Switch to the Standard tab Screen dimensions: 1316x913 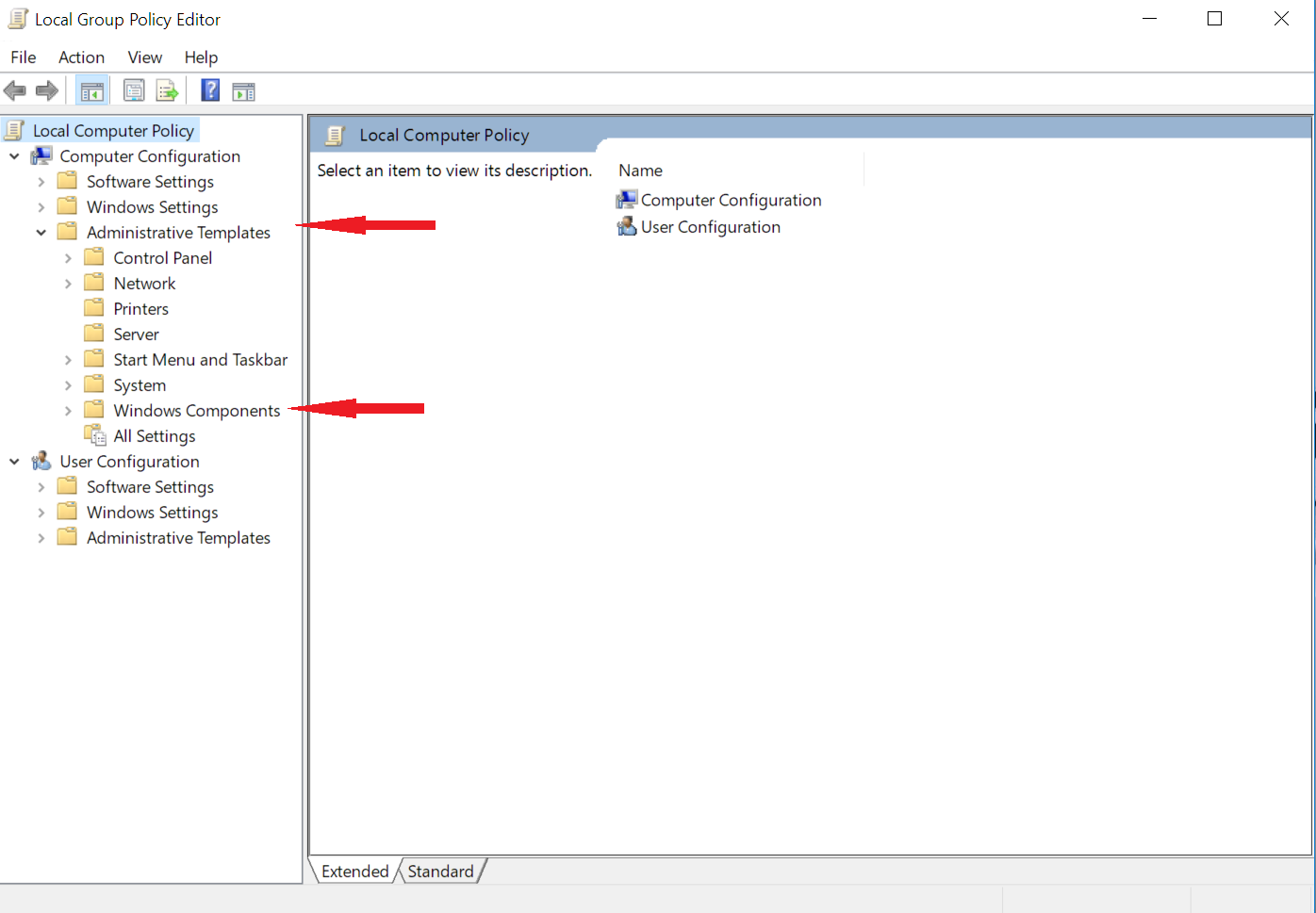(x=440, y=872)
